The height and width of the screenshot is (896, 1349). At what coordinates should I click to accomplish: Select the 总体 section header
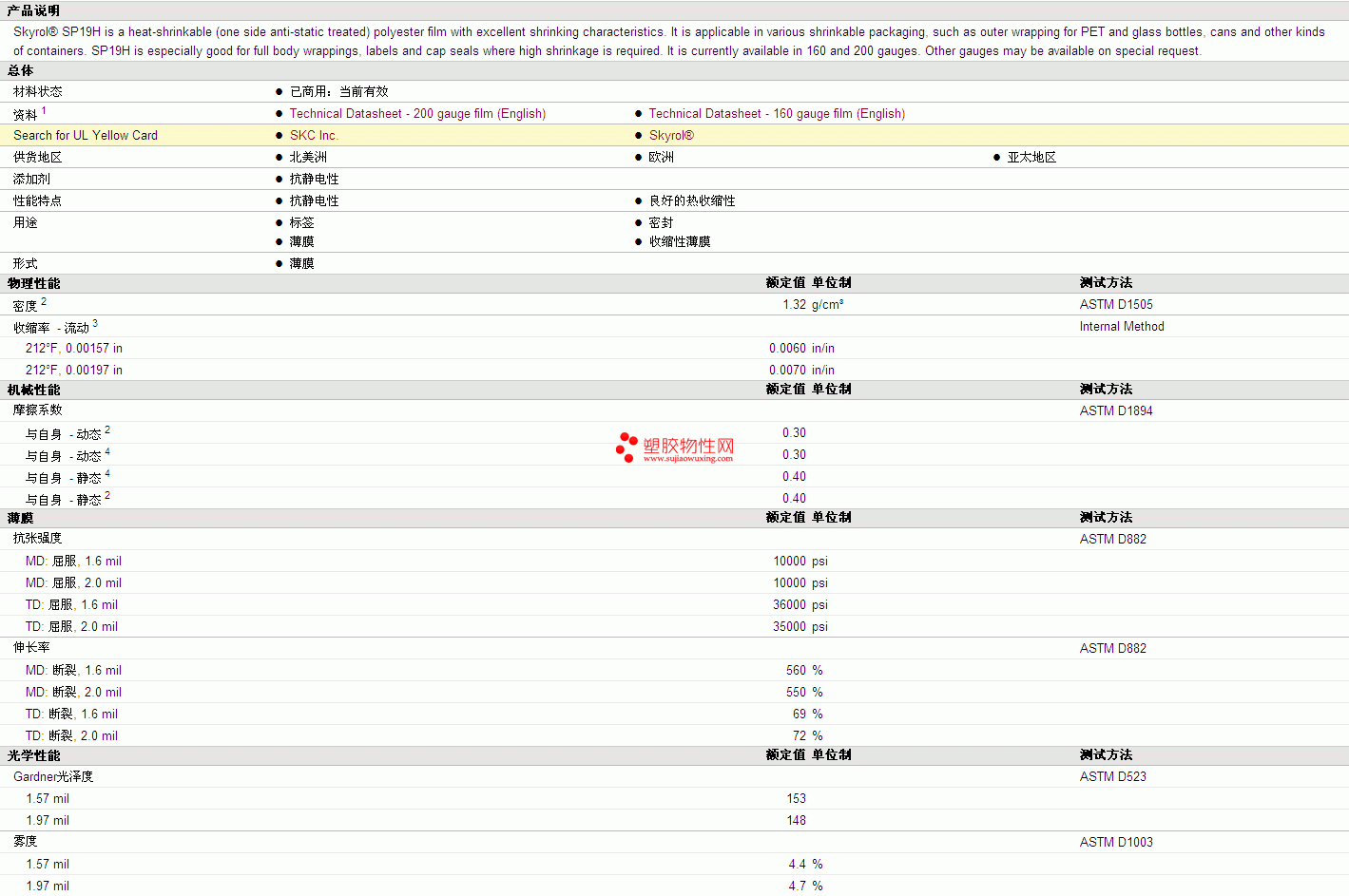20,70
